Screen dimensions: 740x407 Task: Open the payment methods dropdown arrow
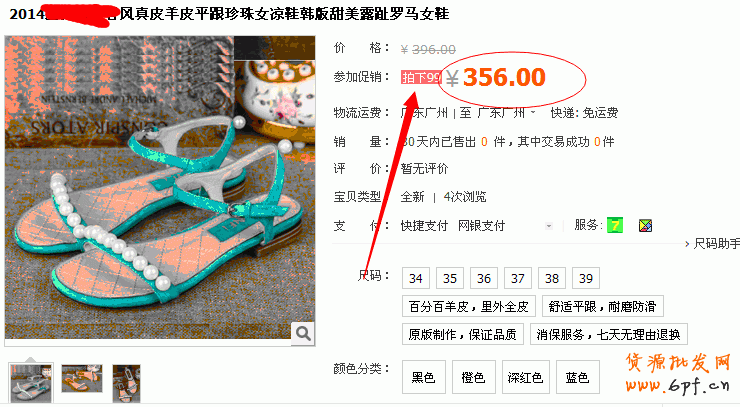click(x=548, y=226)
